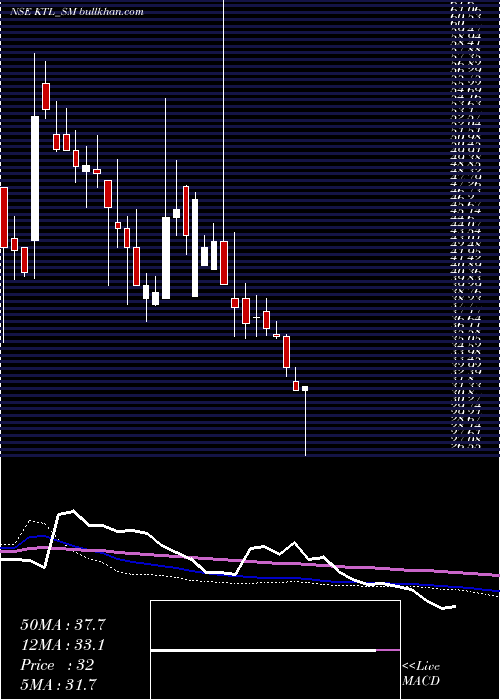This screenshot has width=500, height=700.
Task: Click the tallest white candlestick near left edge
Action: 35,179
